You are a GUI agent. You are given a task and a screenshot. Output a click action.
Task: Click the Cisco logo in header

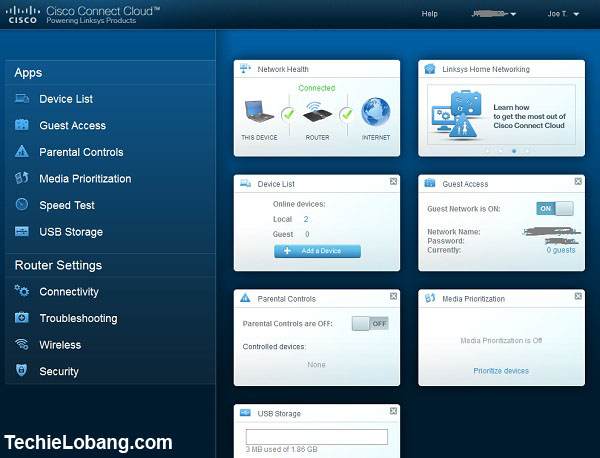(x=23, y=15)
